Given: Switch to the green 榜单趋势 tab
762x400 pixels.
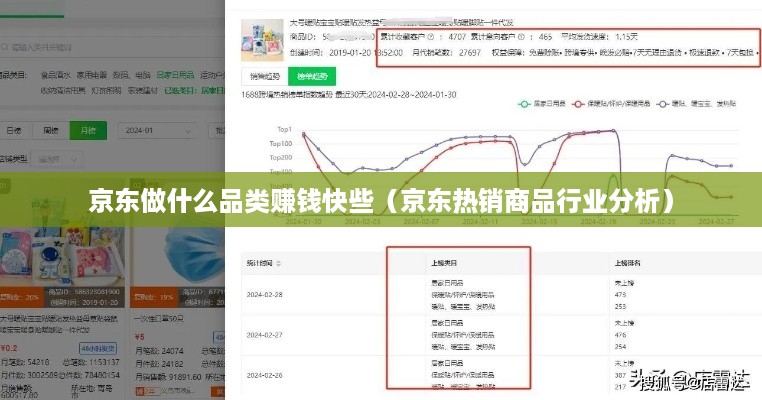Looking at the screenshot, I should point(312,76).
